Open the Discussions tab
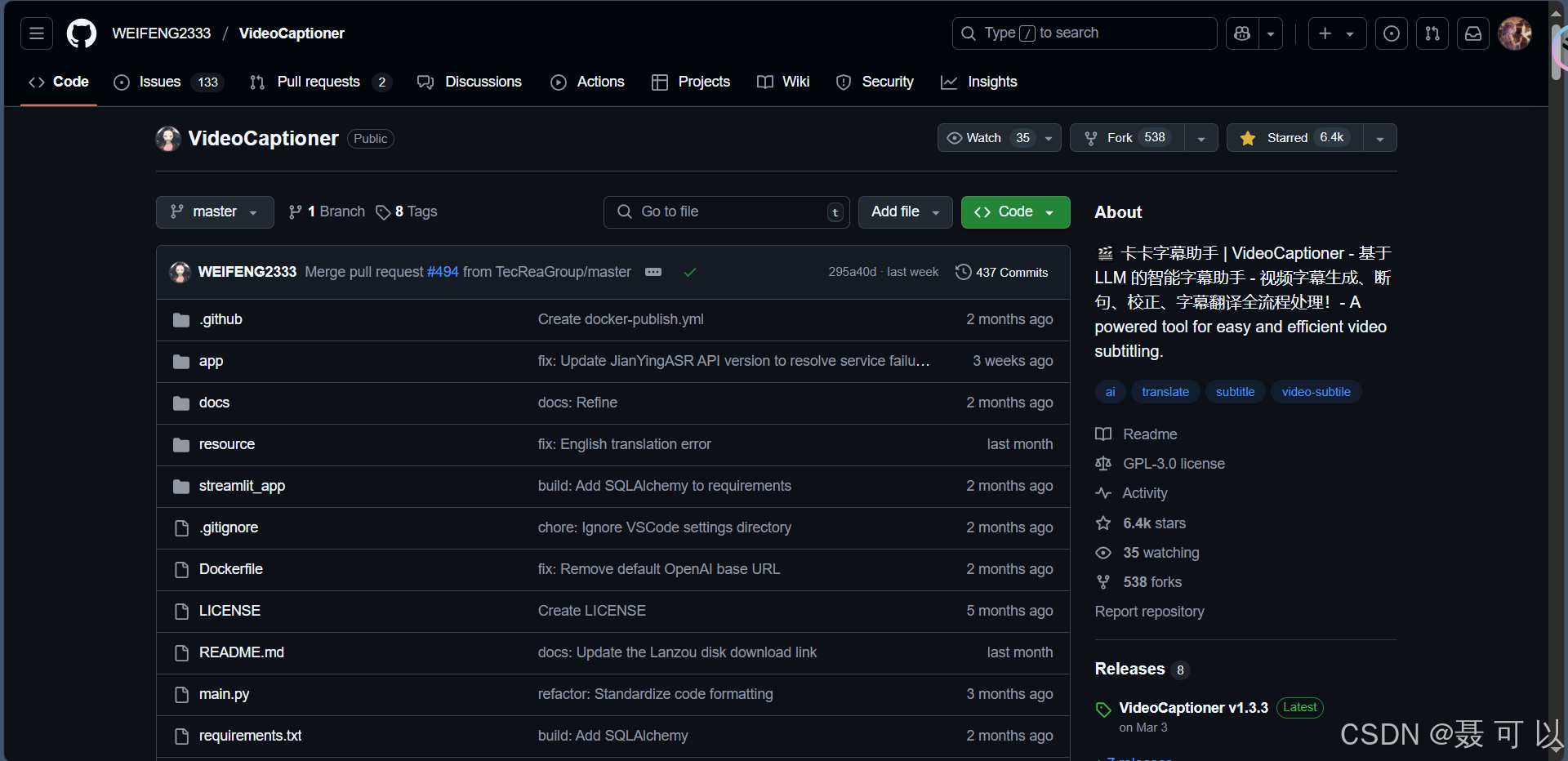The image size is (1568, 761). (470, 82)
